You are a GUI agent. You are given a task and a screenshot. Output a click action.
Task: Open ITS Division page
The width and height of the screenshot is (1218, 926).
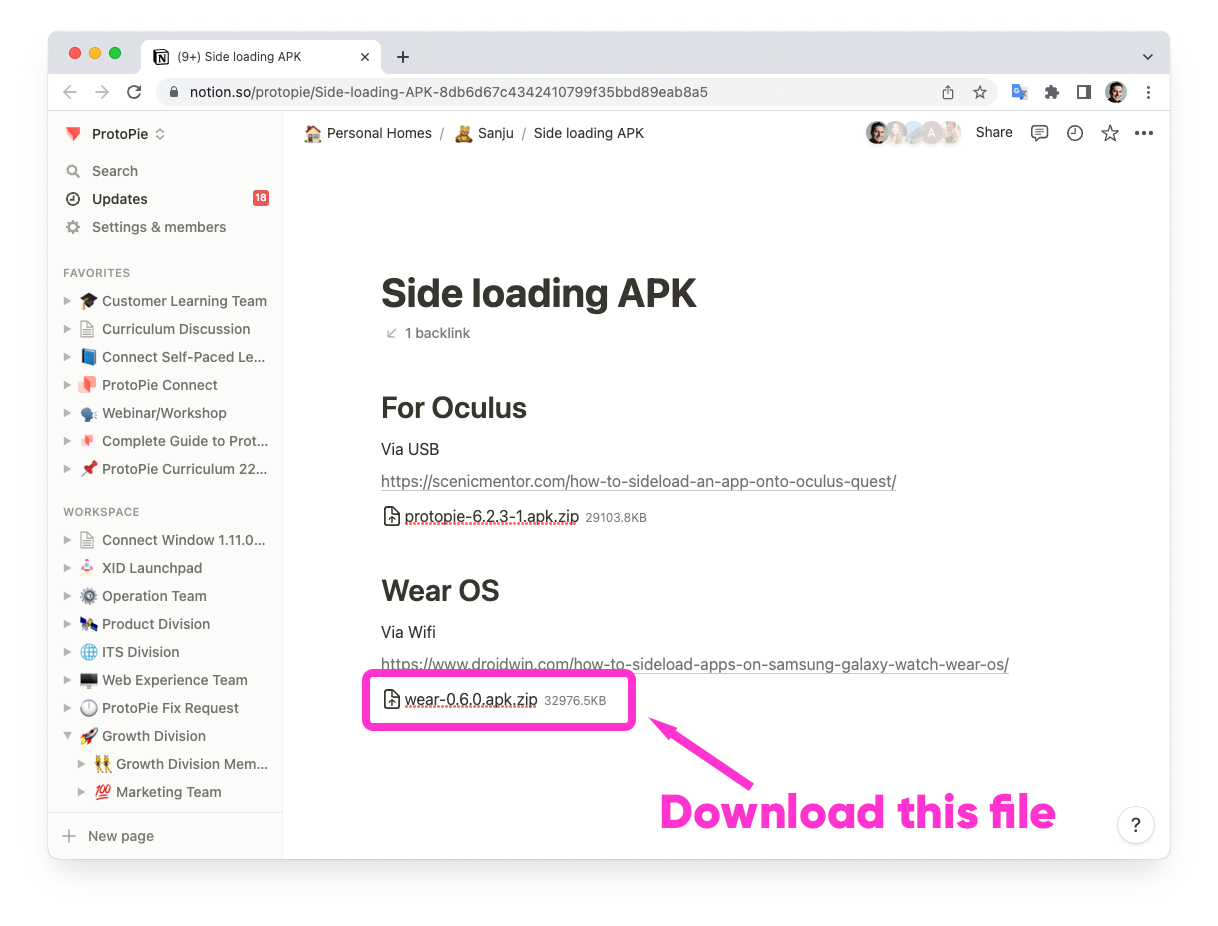tap(141, 652)
